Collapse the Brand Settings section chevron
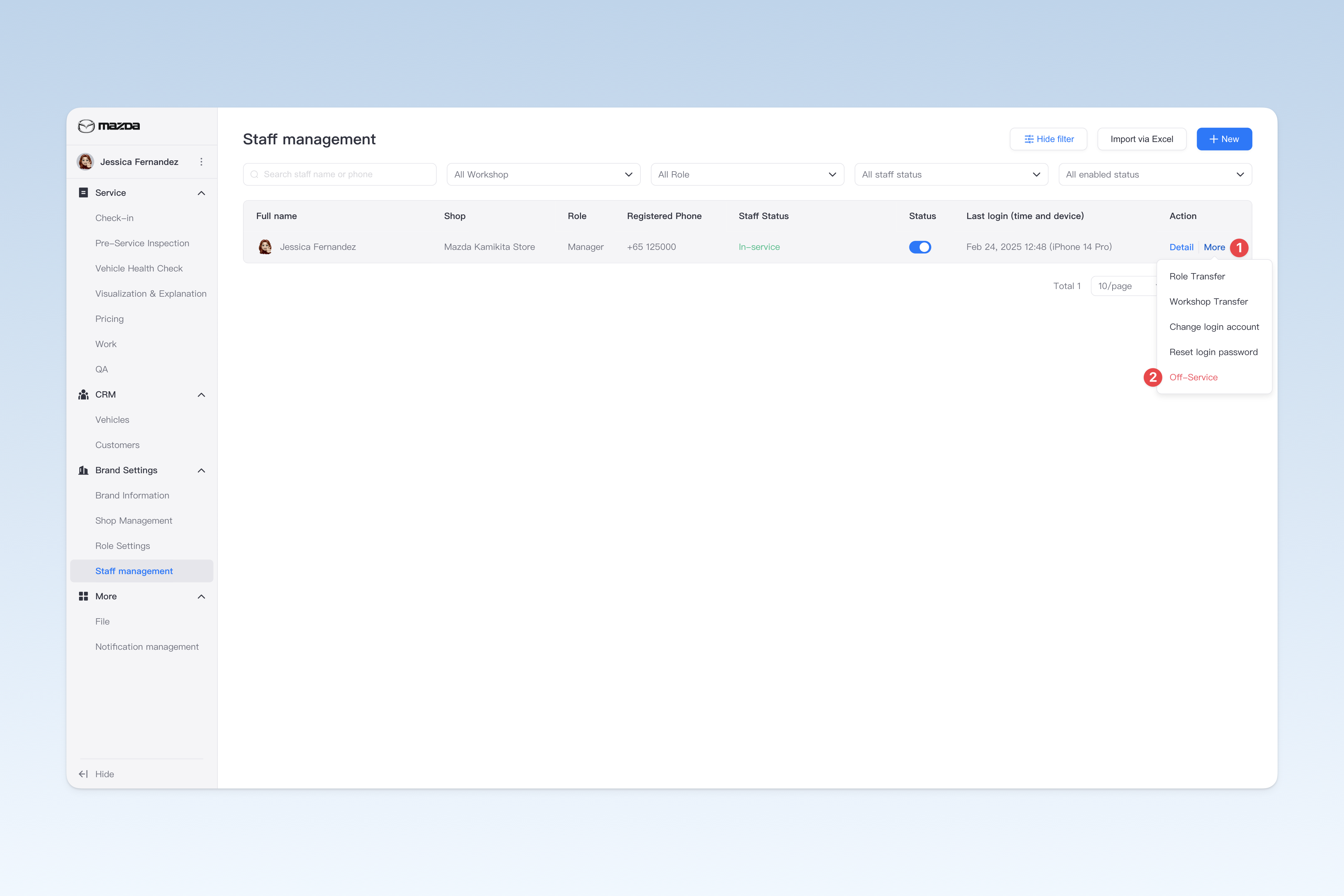Screen dimensions: 1344x896 [201, 470]
